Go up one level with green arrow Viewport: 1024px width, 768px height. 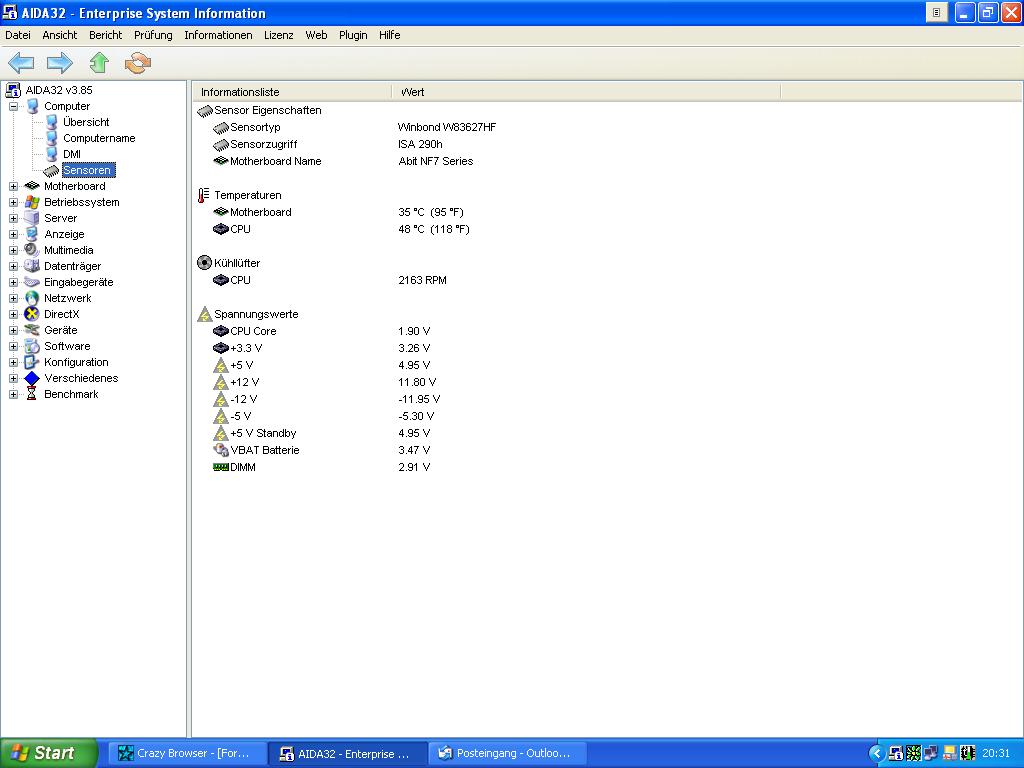tap(99, 63)
